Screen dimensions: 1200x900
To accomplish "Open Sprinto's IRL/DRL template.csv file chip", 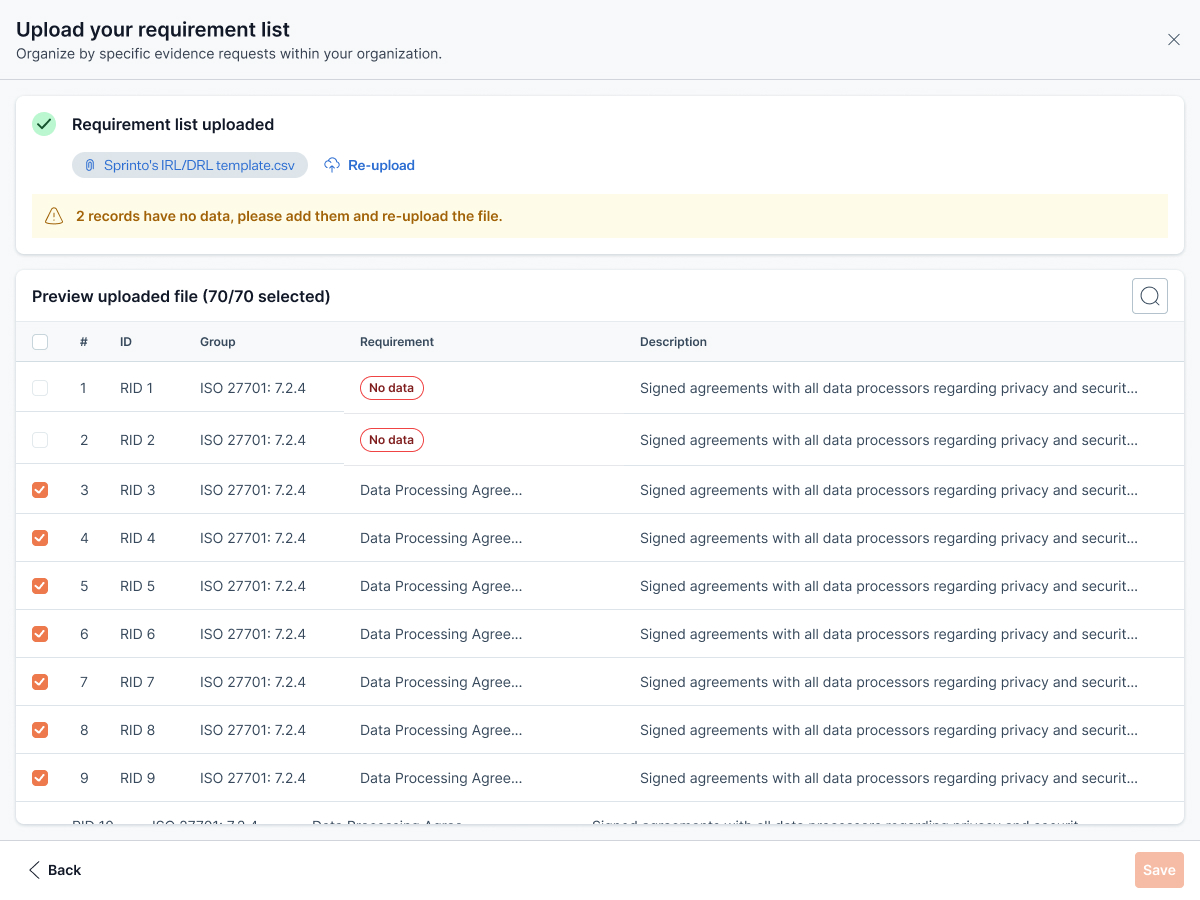I will (x=198, y=165).
